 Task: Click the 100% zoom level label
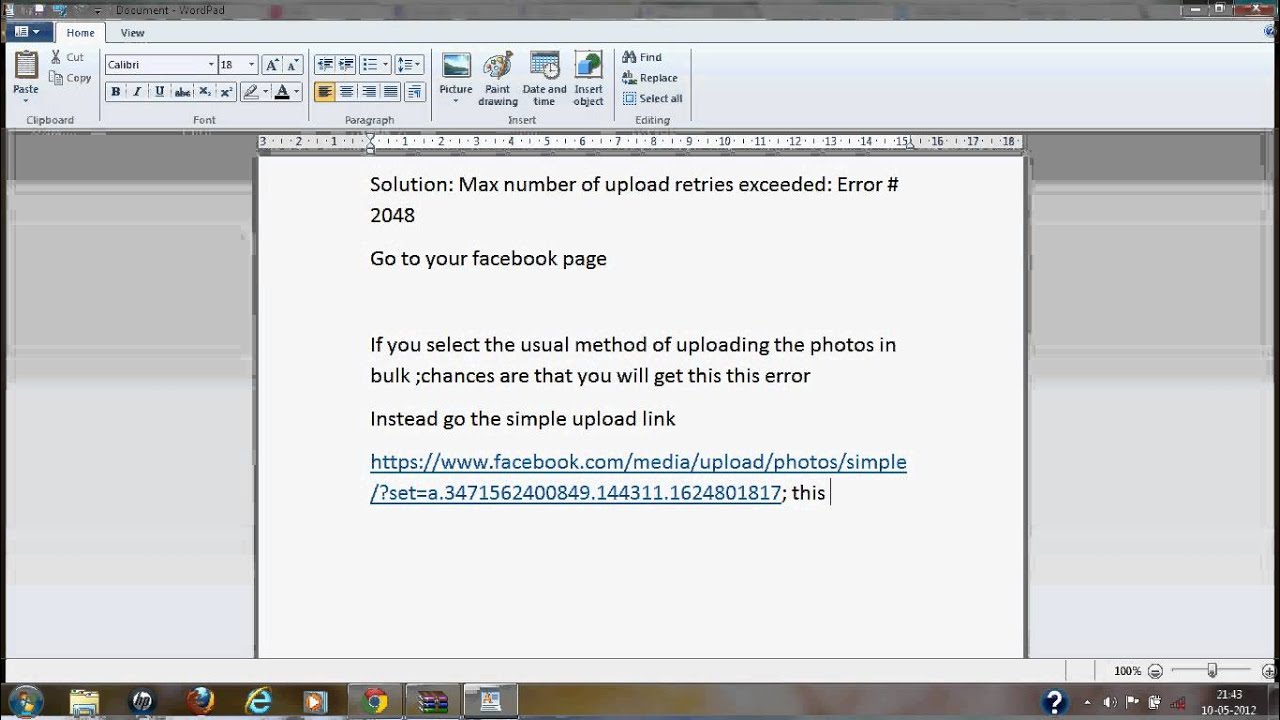(1127, 671)
